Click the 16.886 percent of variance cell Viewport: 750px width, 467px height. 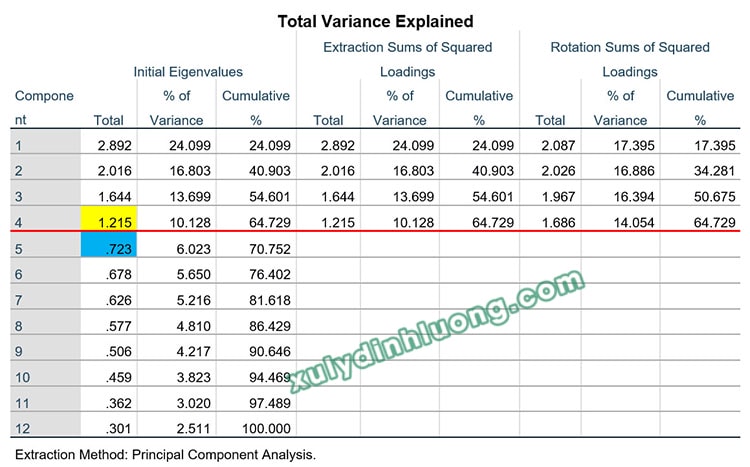pyautogui.click(x=634, y=171)
